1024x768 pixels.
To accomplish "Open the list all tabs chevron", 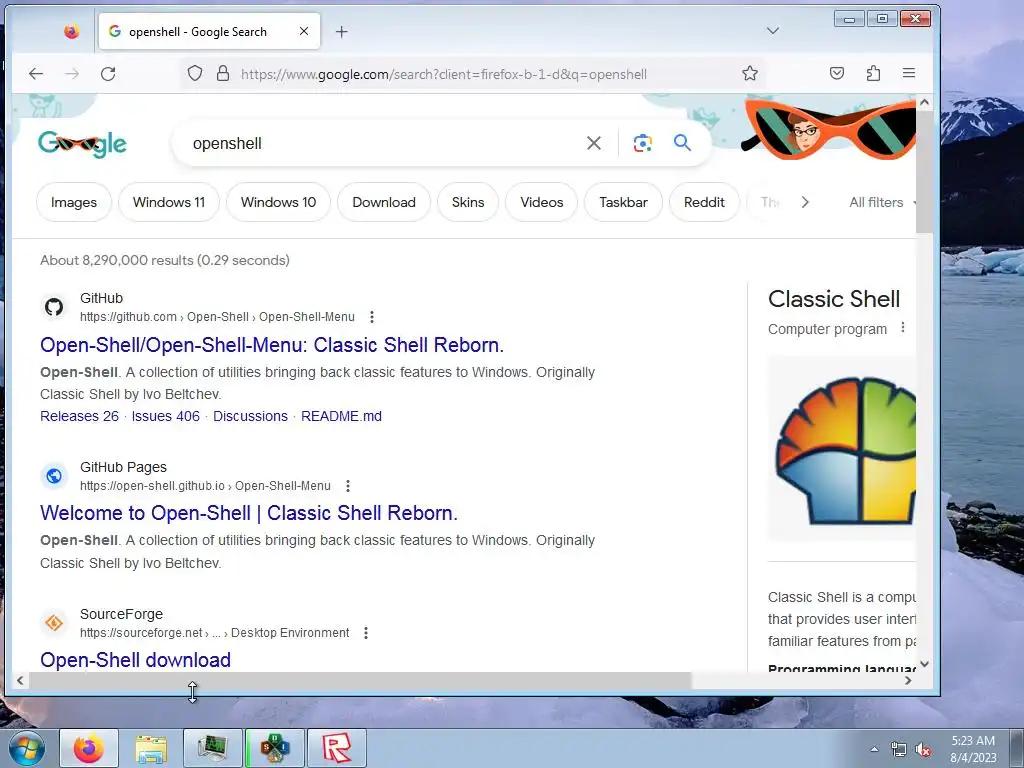I will point(773,31).
